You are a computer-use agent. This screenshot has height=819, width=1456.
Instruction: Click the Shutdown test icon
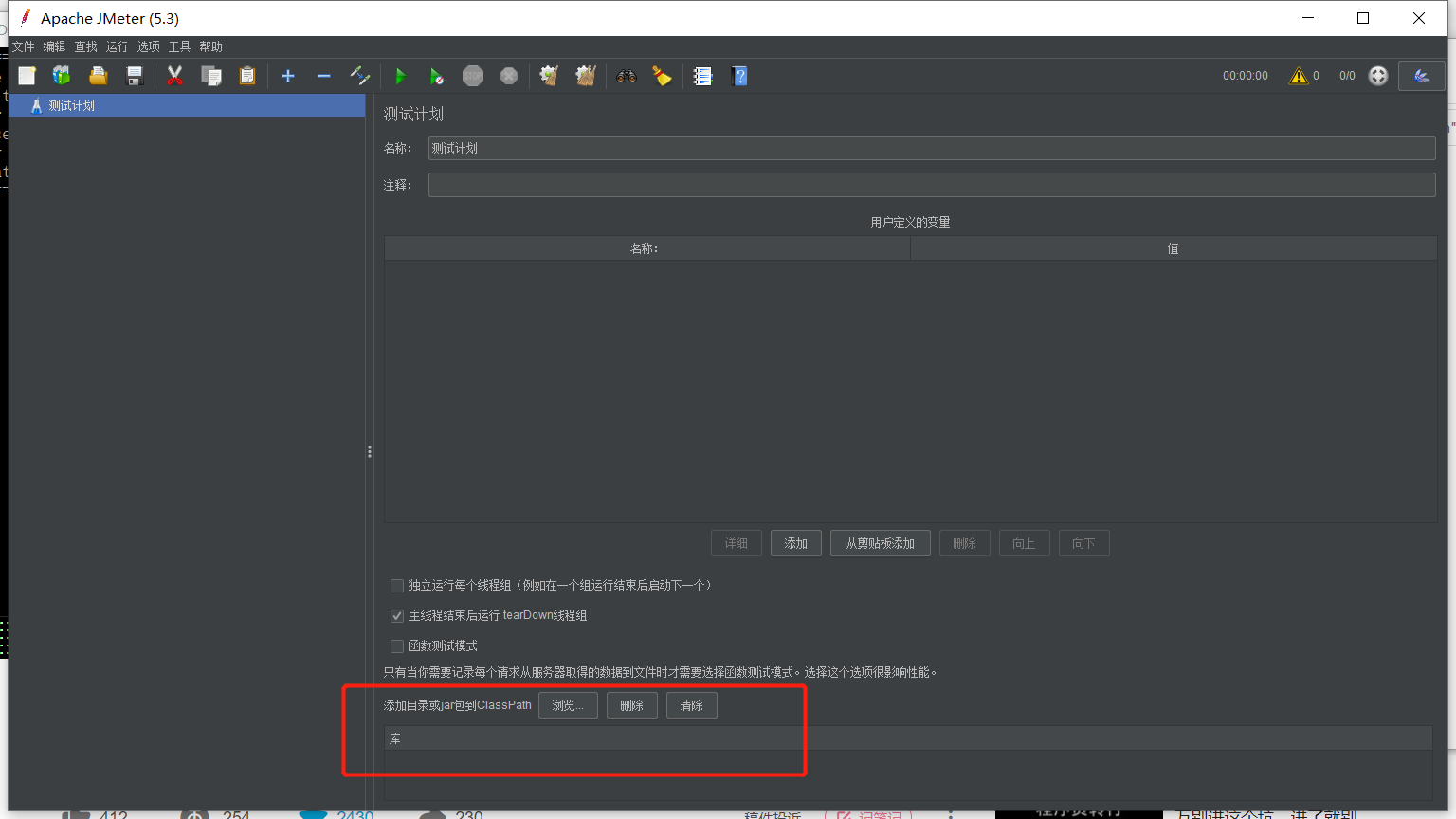tap(509, 76)
